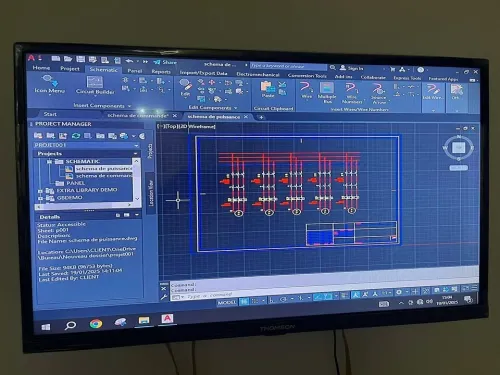The width and height of the screenshot is (500, 375).
Task: Expand the EXTRA LIBRARY DEMO project node
Action: [40, 191]
